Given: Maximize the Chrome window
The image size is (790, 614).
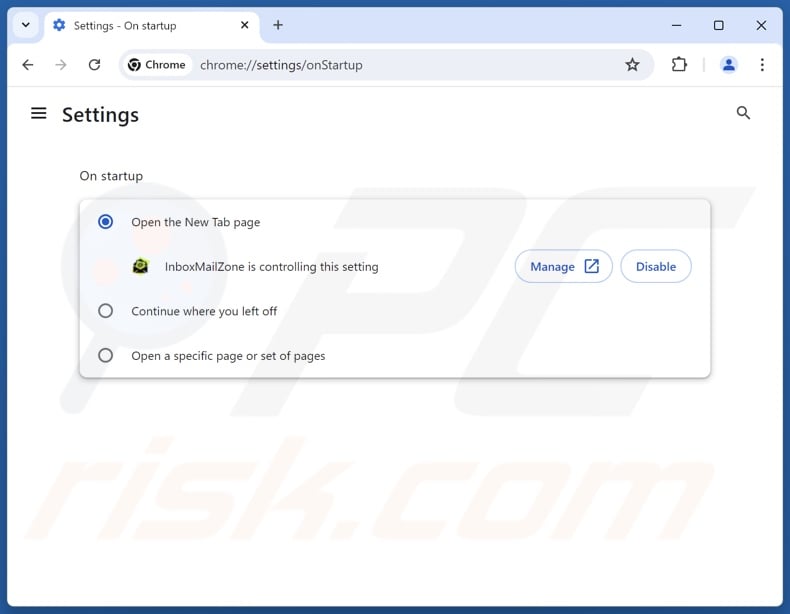Looking at the screenshot, I should coord(719,25).
